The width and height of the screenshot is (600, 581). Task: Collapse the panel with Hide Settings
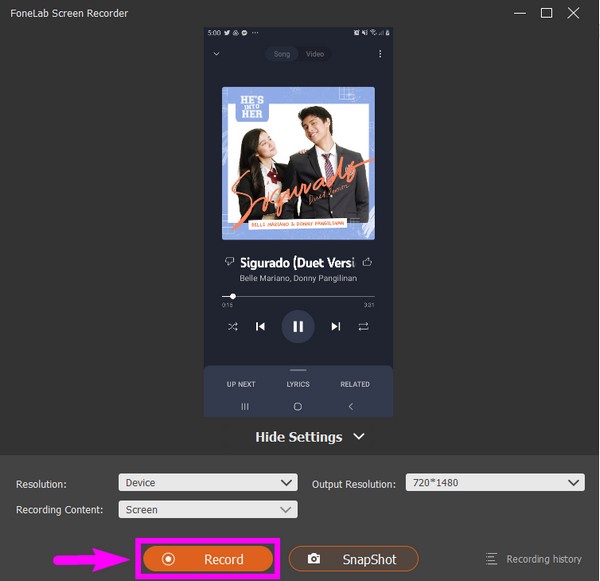click(x=310, y=437)
